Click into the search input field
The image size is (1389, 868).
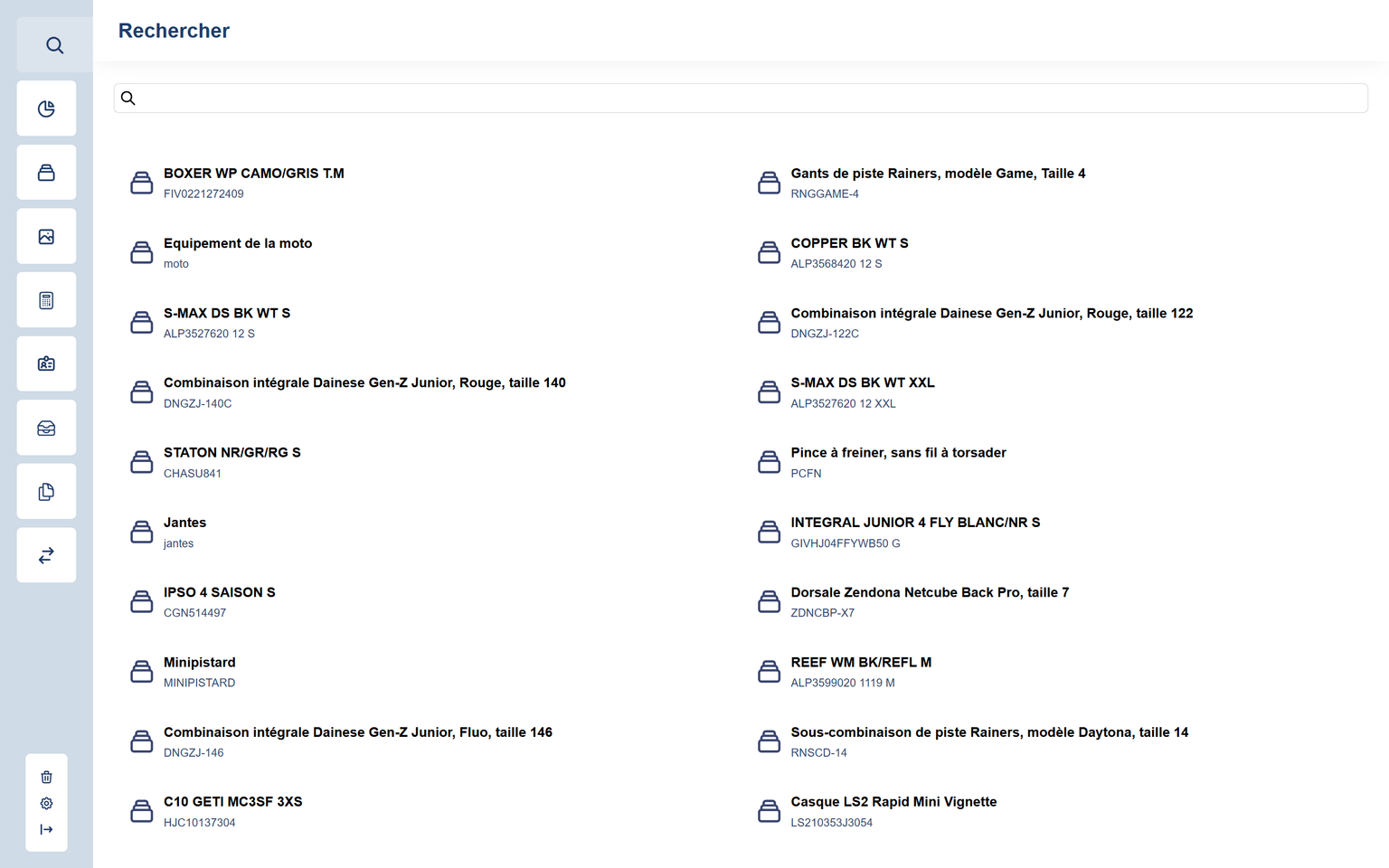(x=740, y=99)
